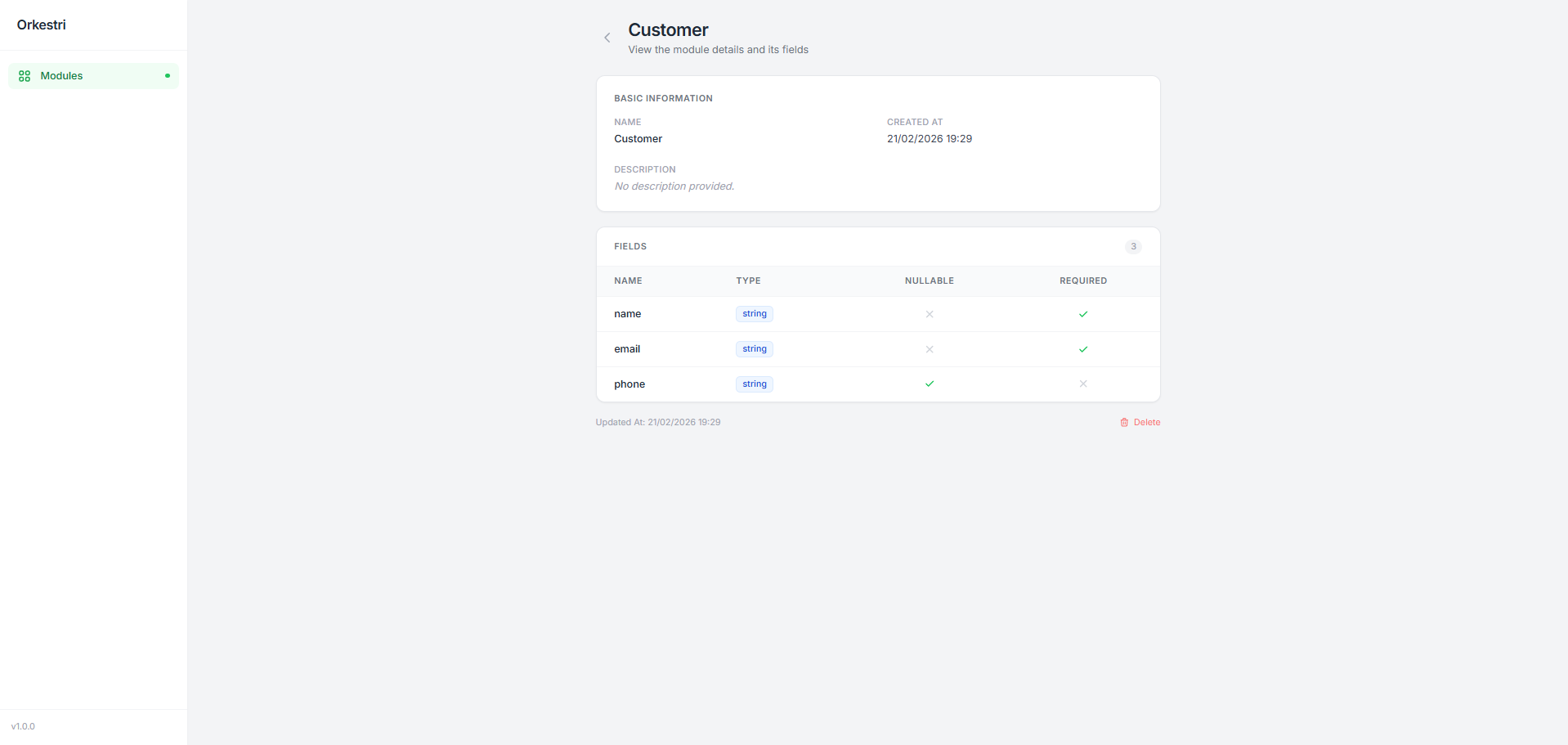This screenshot has width=1568, height=745.
Task: Toggle nullable state for the email field
Action: [x=930, y=348]
